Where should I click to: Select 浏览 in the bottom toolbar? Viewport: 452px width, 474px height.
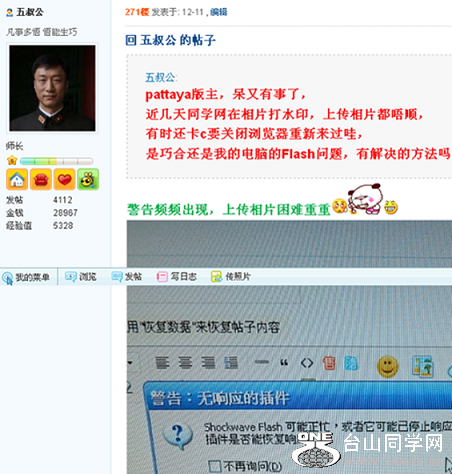pyautogui.click(x=81, y=277)
